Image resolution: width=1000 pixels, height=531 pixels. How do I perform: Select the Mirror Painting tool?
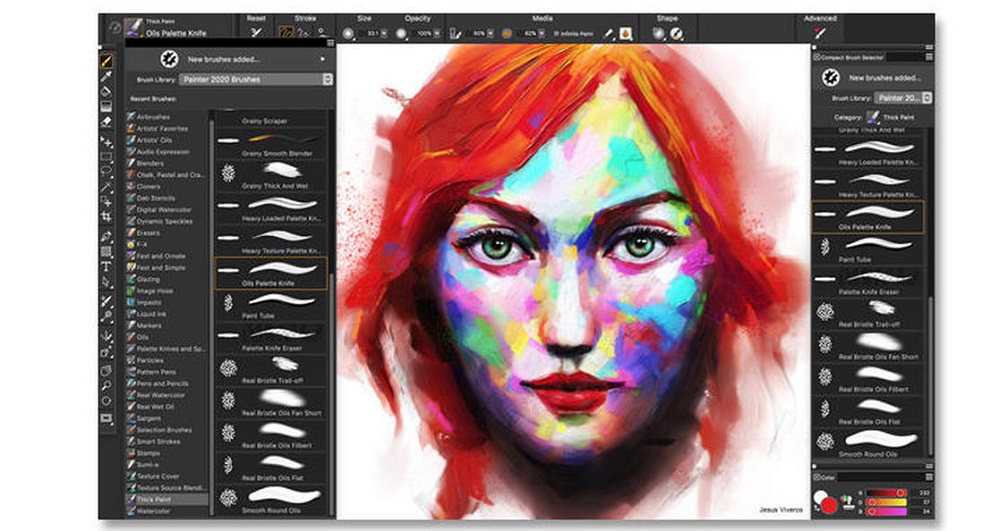pyautogui.click(x=107, y=336)
